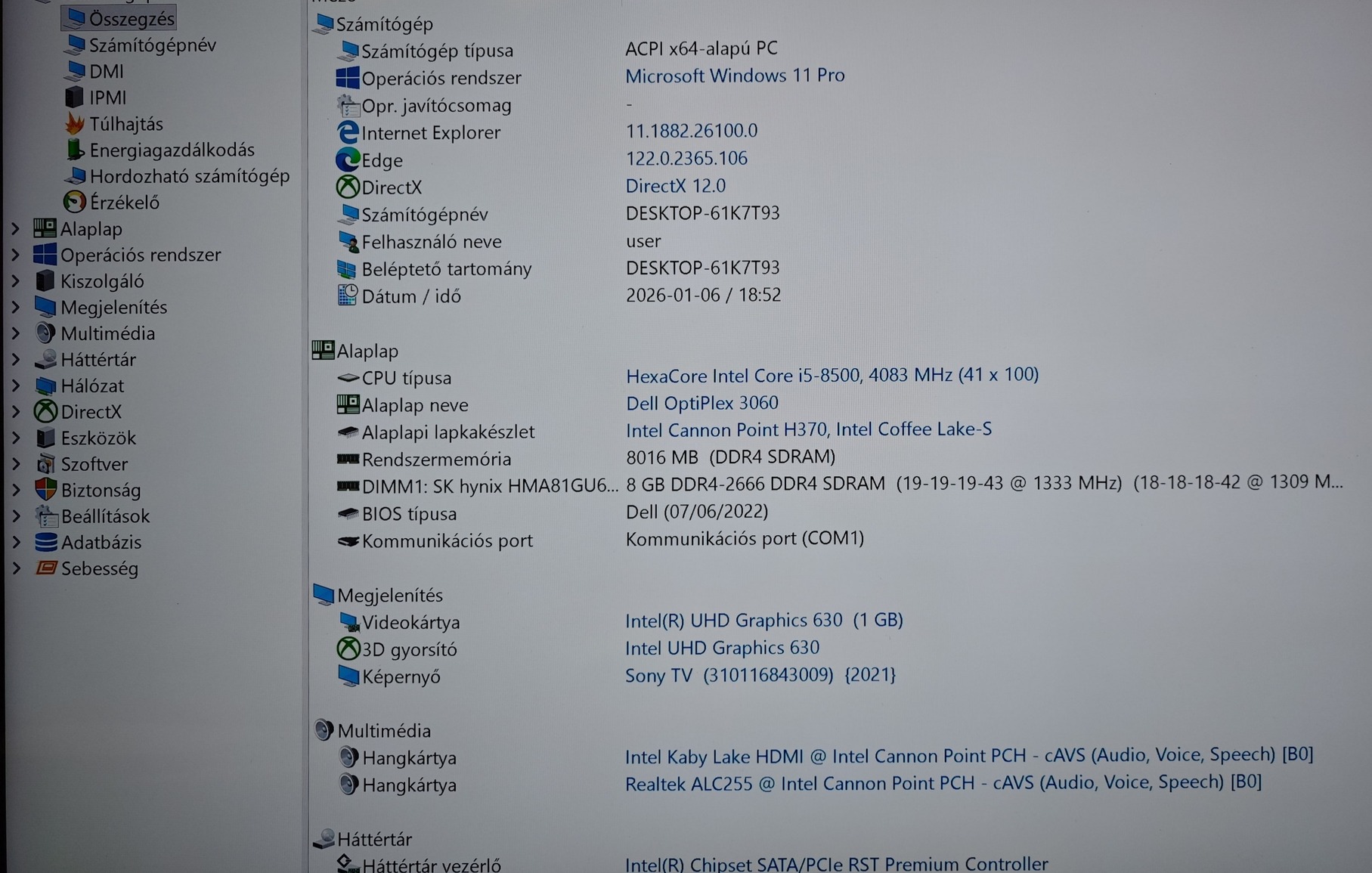Image resolution: width=1372 pixels, height=873 pixels.
Task: Open Intel Chipset SATA/PCIe RST Premium Controller link
Action: pyautogui.click(x=837, y=864)
